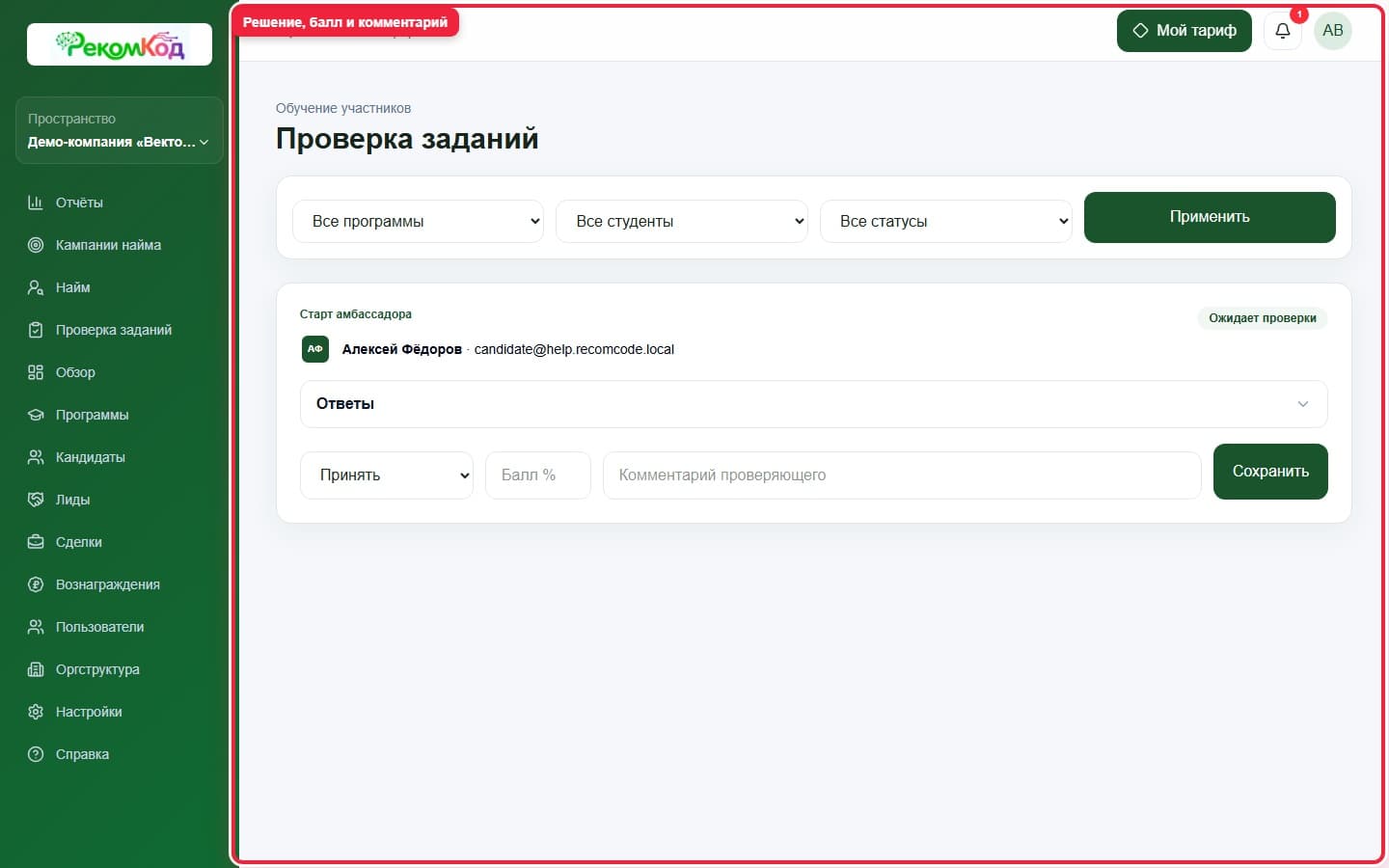
Task: Click the Настройки gear icon
Action: pos(36,712)
